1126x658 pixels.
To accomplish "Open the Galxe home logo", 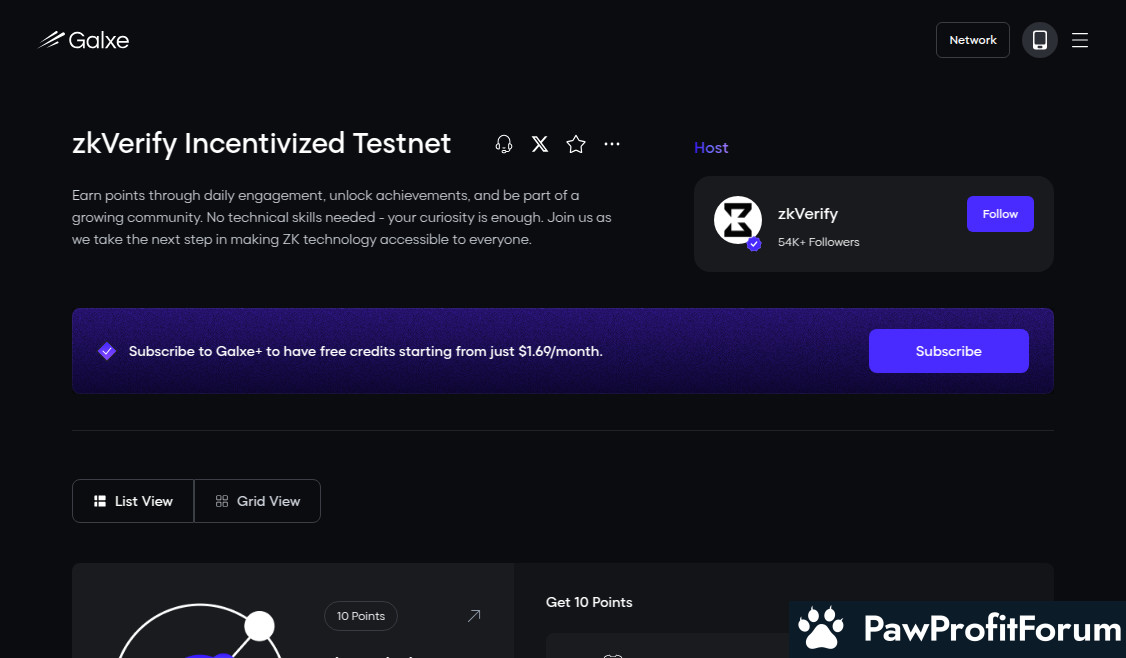I will pos(83,40).
